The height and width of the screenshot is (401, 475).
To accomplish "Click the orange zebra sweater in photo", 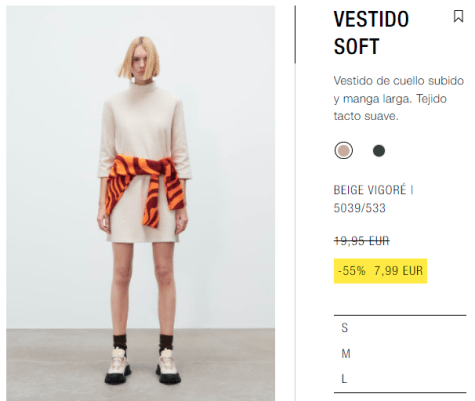I will tap(145, 188).
